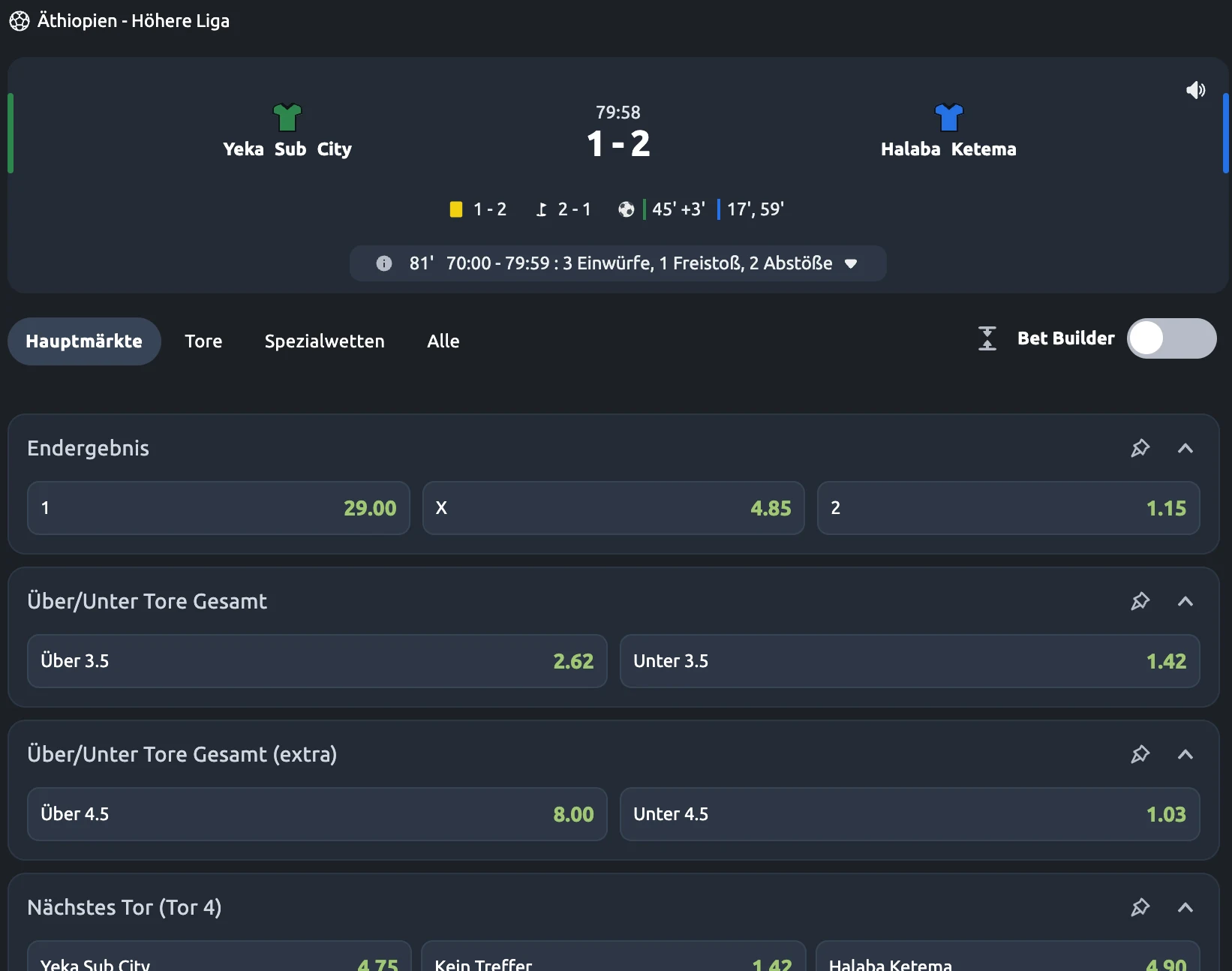
Task: Pin the Endergebnis market
Action: 1140,448
